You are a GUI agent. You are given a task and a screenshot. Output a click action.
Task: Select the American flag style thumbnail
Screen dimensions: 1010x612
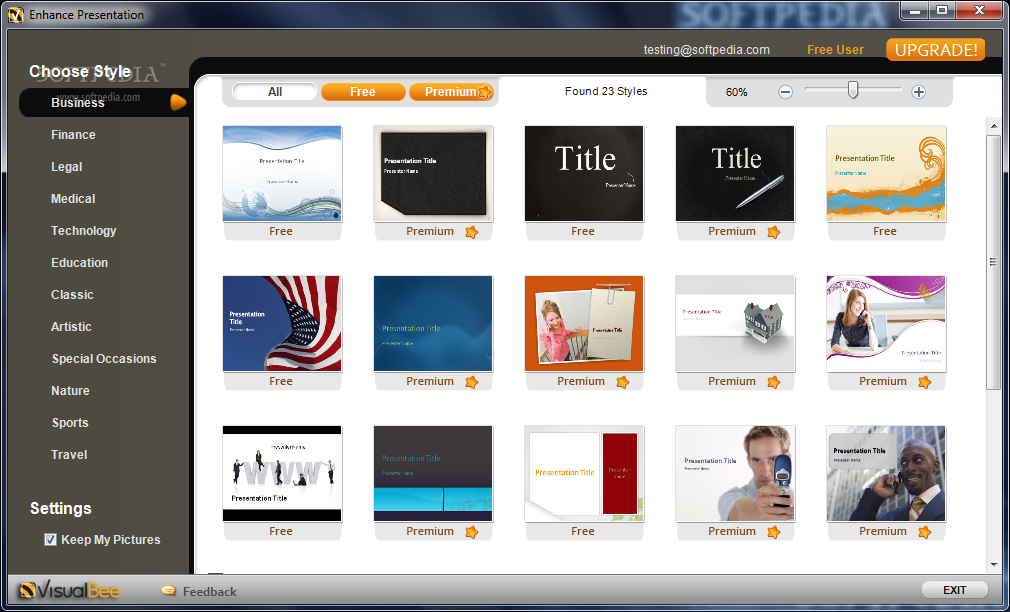[x=282, y=323]
